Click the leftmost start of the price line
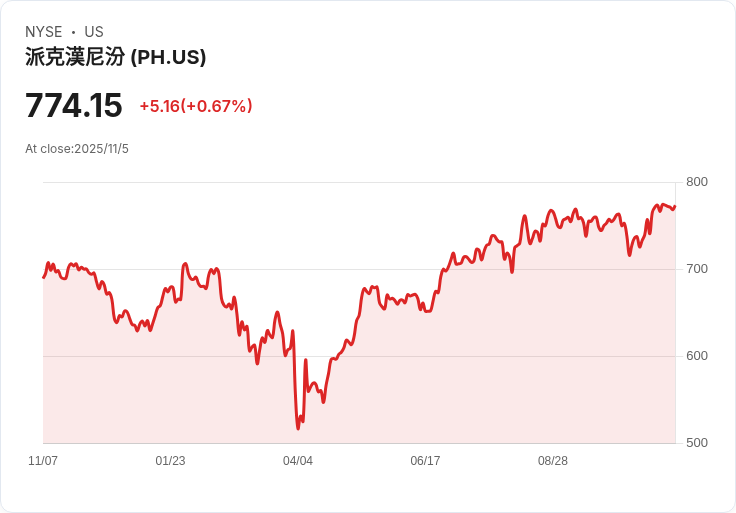This screenshot has height=513, width=736. coord(43,277)
